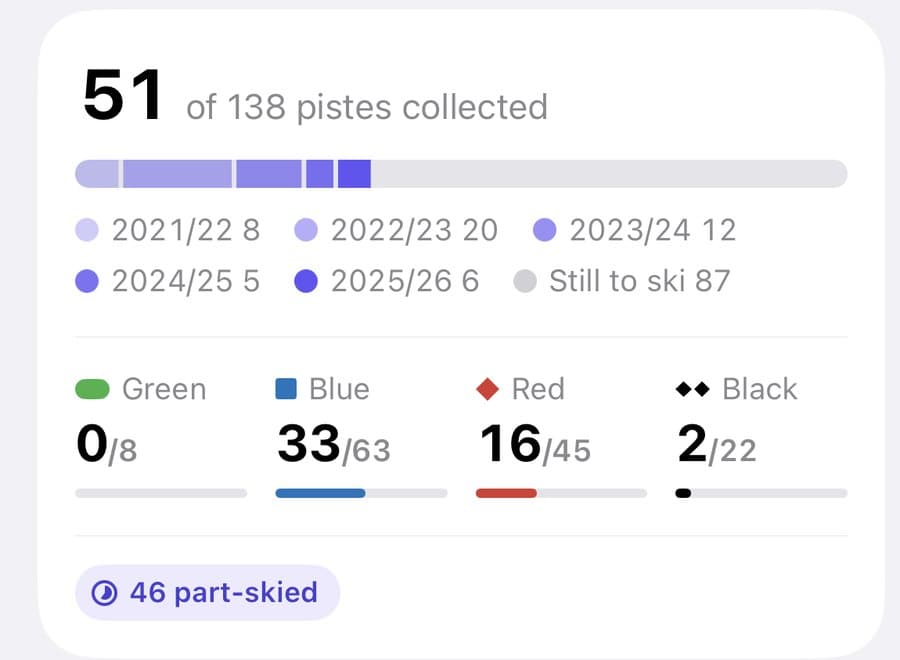The image size is (900, 660).
Task: Click the 'Still to ski 87' label
Action: point(639,281)
